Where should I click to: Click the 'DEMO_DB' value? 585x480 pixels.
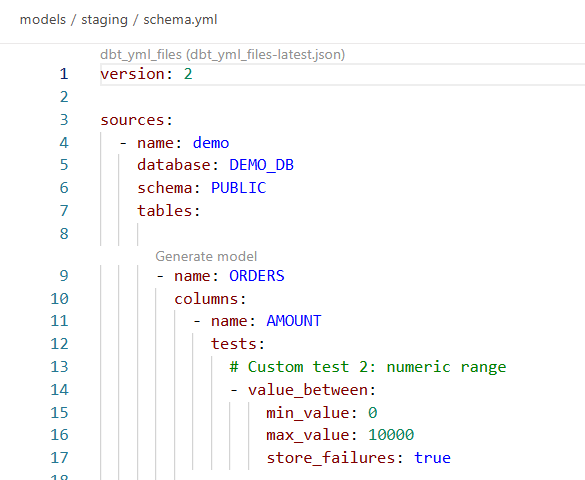coord(261,165)
